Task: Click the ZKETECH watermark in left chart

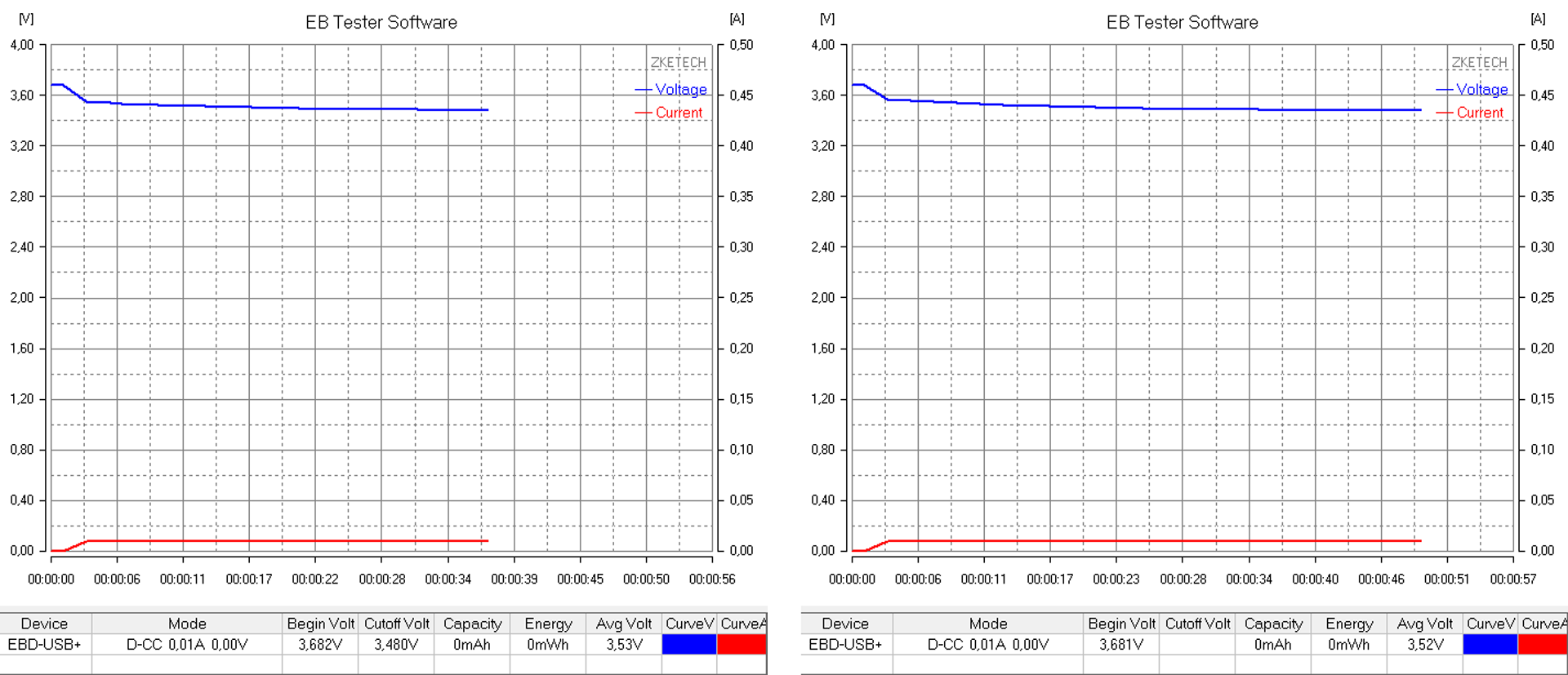Action: tap(678, 63)
